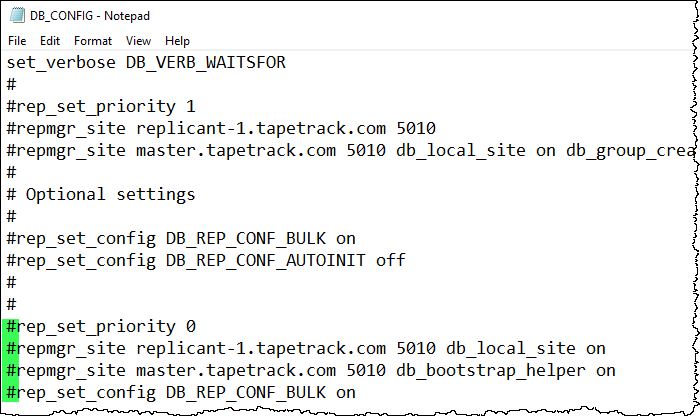Click highlighted # before 'rep_set_priority 0'

[x=11, y=327]
